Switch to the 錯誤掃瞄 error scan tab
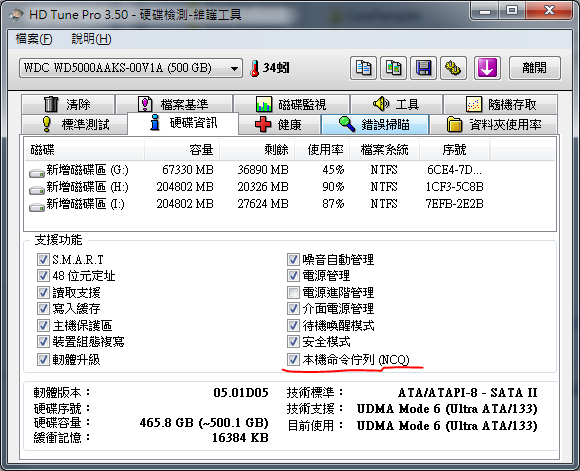Viewport: 580px width, 471px height. [375, 124]
